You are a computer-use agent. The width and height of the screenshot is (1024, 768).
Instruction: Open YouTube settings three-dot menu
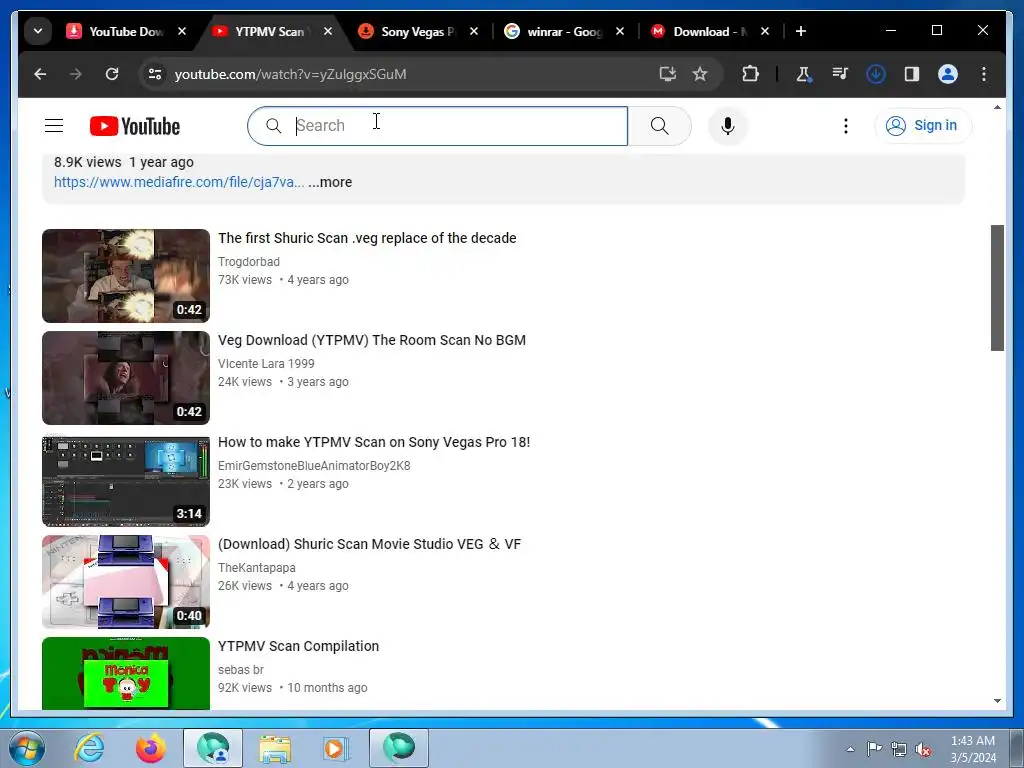click(x=846, y=126)
